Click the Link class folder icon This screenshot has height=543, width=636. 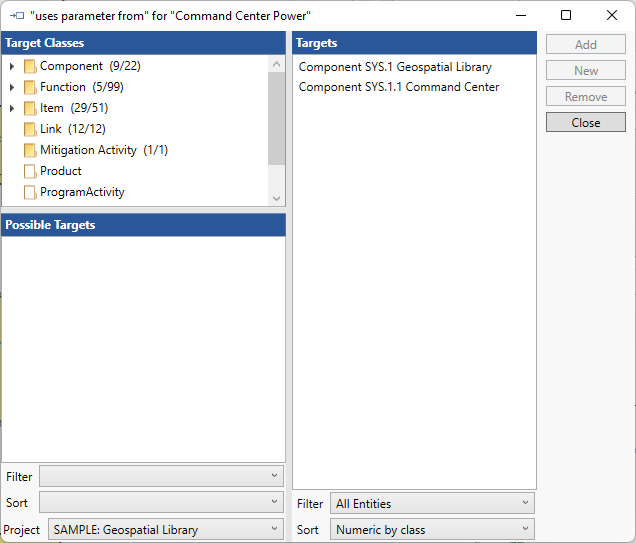click(x=30, y=129)
